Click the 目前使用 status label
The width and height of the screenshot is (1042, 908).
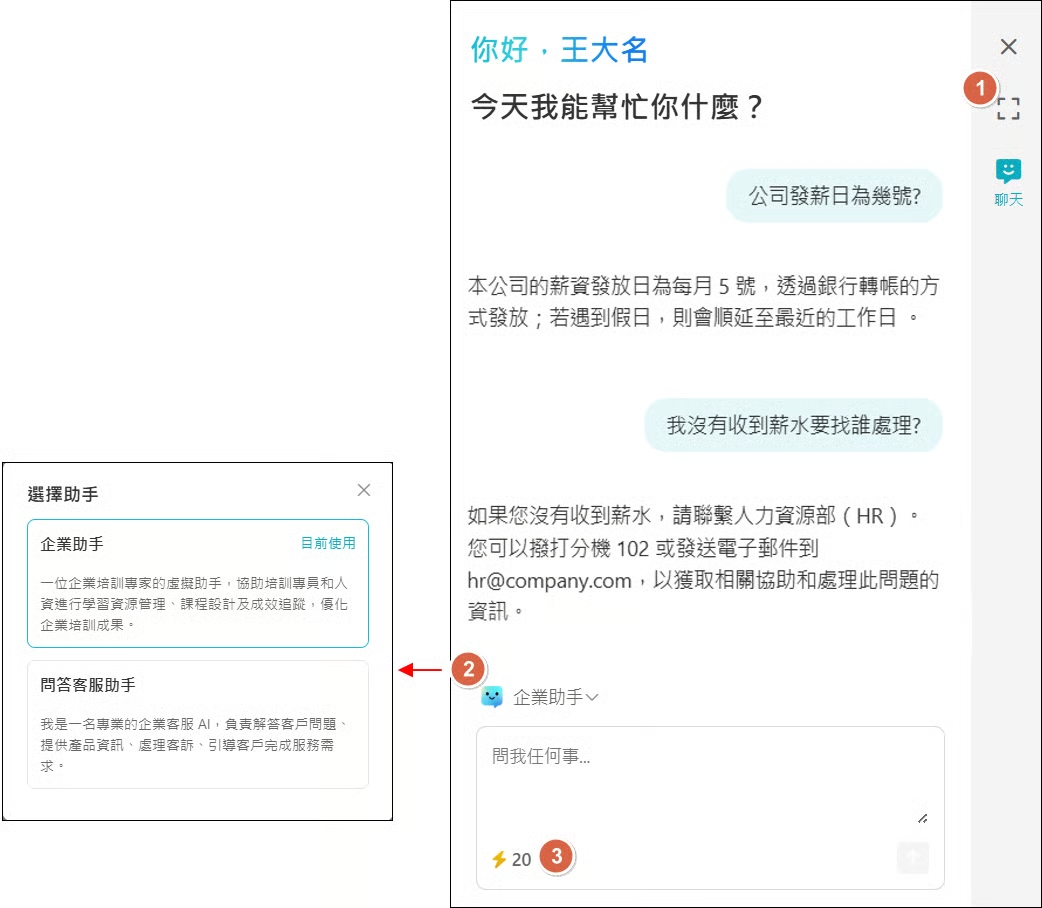click(x=328, y=544)
